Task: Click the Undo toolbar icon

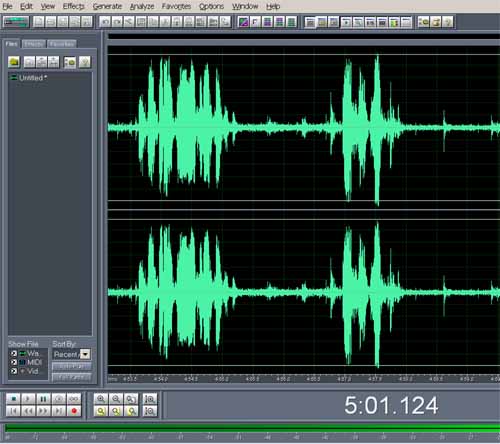Action: 105,22
